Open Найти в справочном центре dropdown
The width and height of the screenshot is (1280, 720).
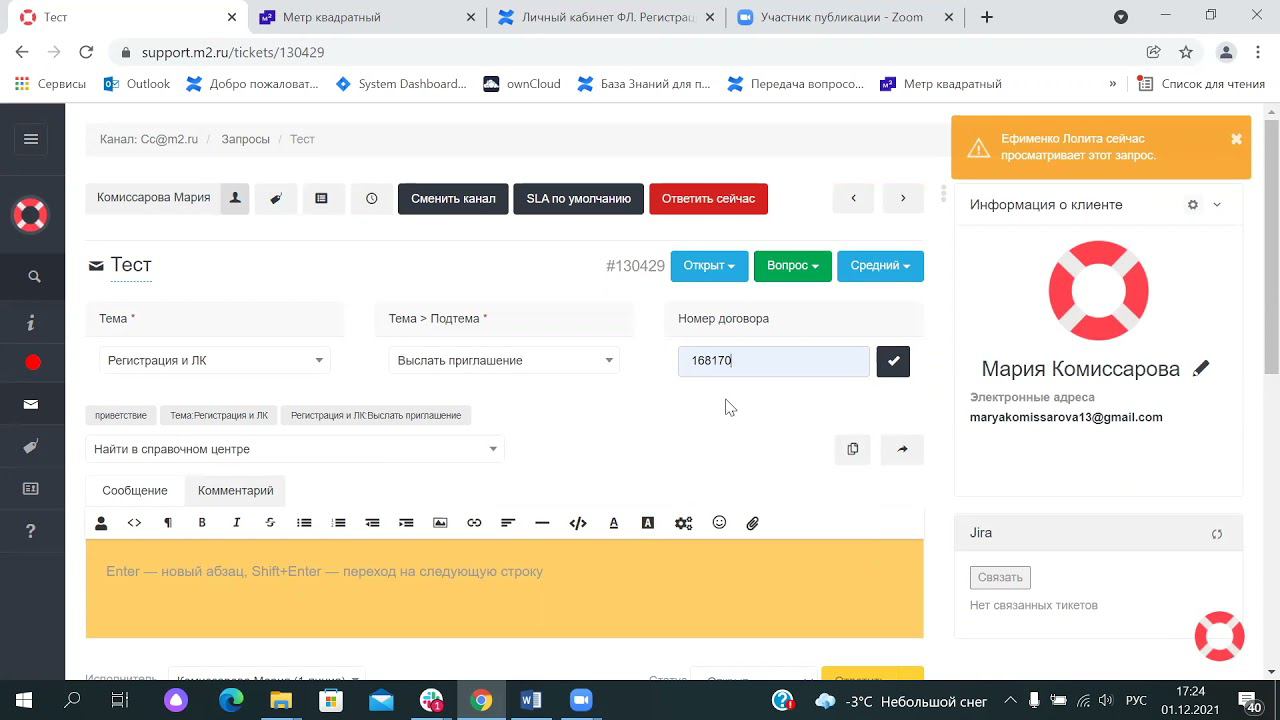295,450
